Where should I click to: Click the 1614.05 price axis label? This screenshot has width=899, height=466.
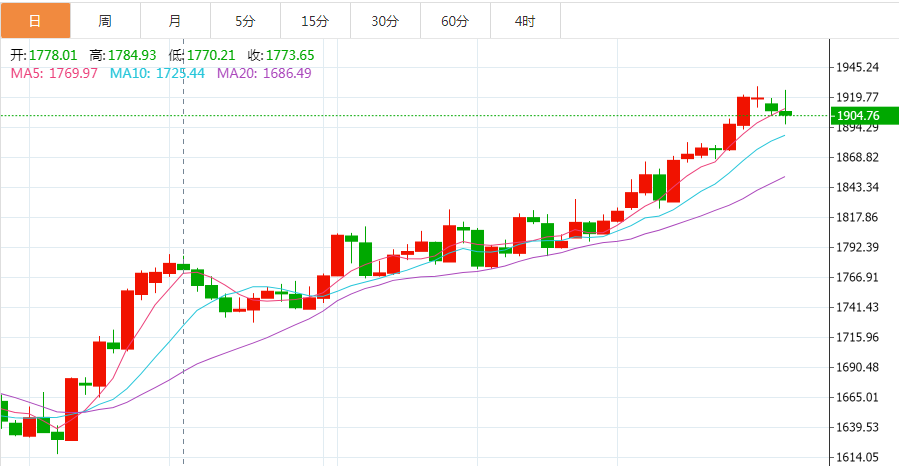(x=860, y=457)
